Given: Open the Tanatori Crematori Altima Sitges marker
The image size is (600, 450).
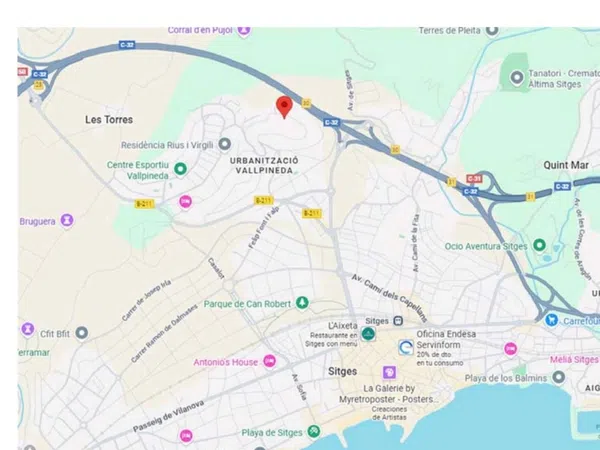Looking at the screenshot, I should tap(517, 77).
